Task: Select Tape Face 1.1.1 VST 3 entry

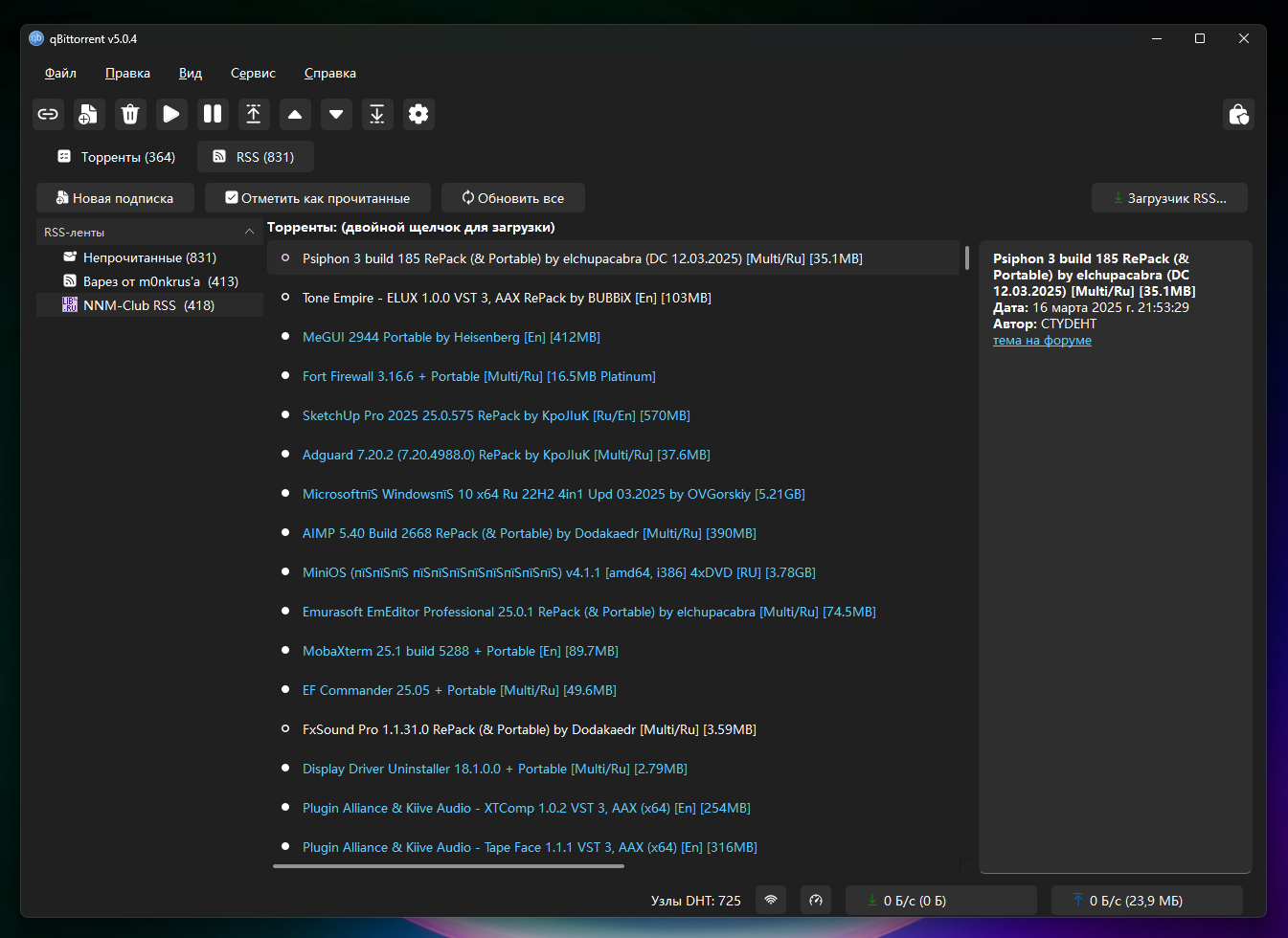Action: click(613, 847)
